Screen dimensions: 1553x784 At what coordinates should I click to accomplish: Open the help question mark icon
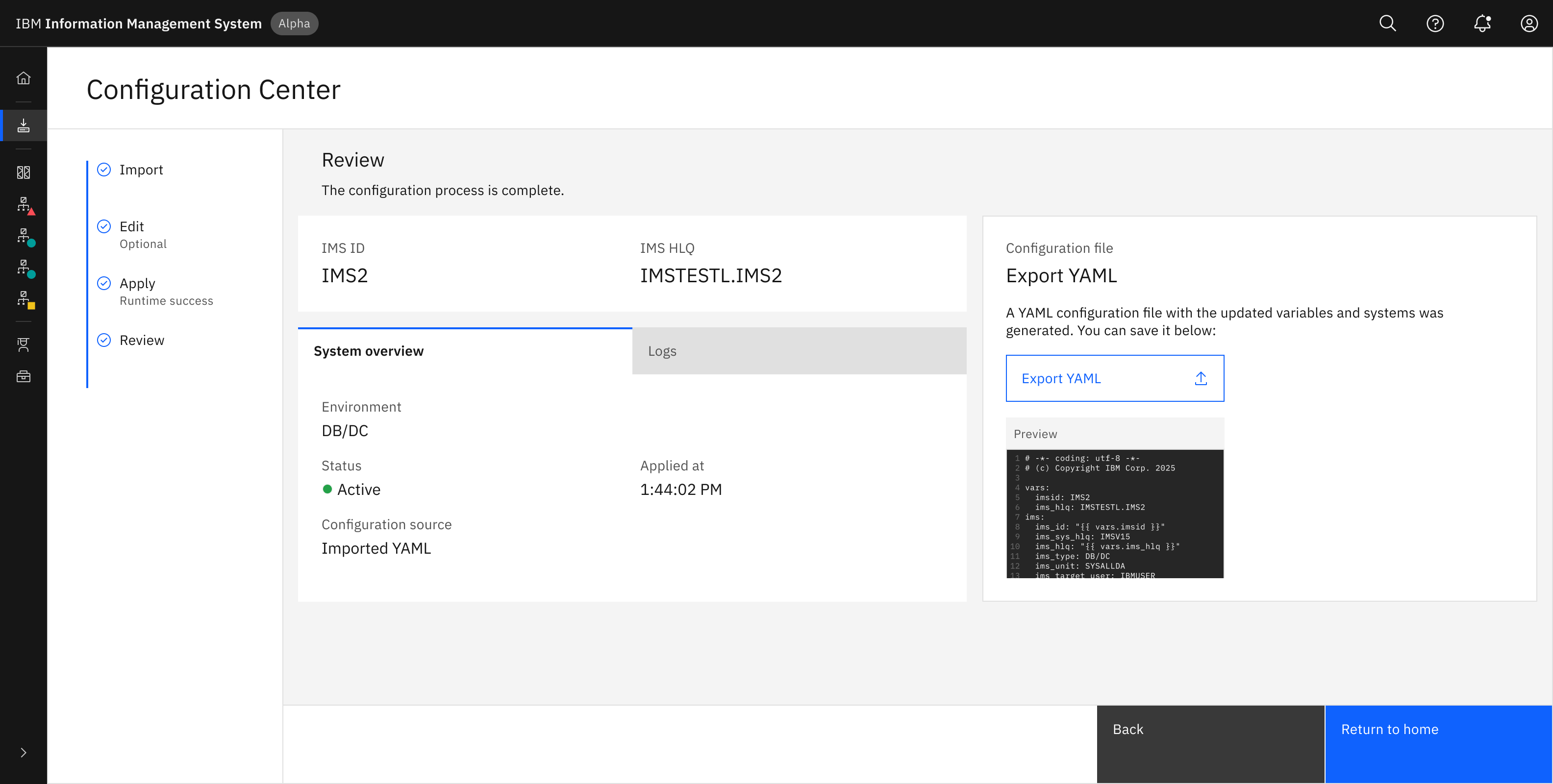point(1435,24)
